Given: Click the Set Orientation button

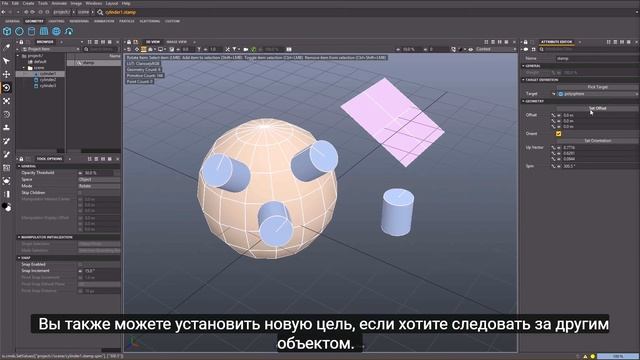Looking at the screenshot, I should click(598, 140).
